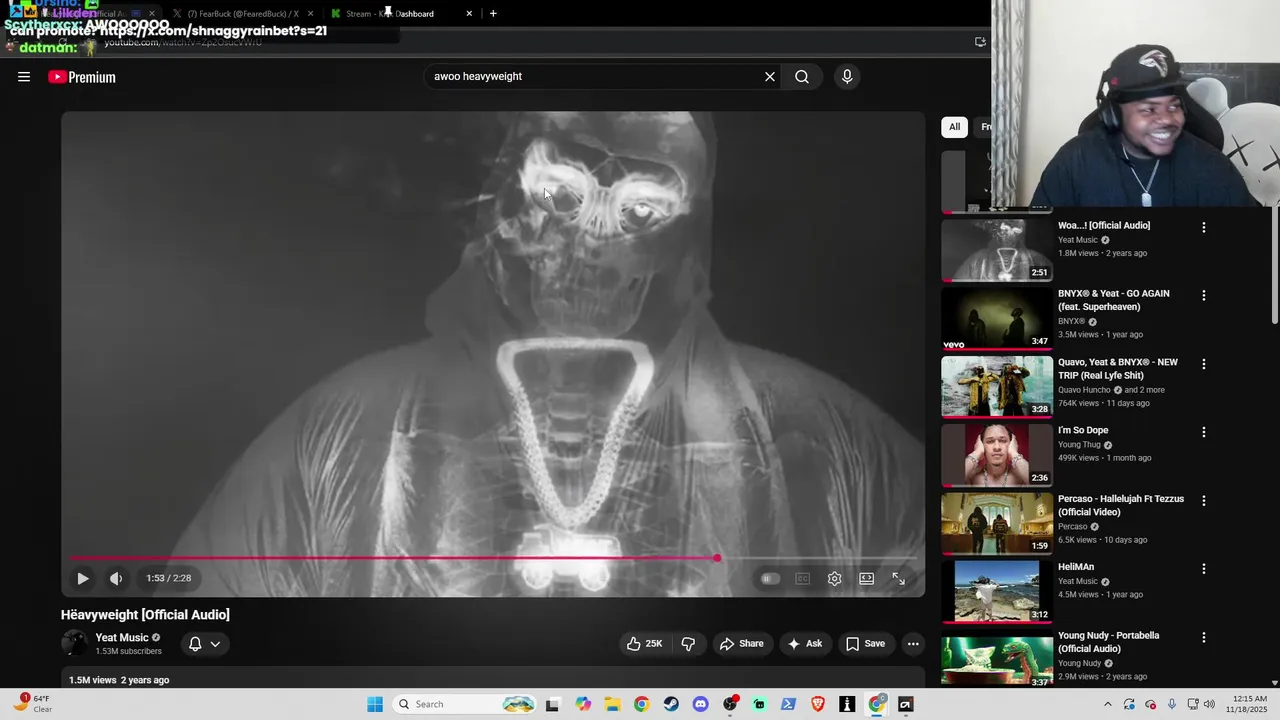The image size is (1280, 720).
Task: Select the All filter chip
Action: [954, 127]
